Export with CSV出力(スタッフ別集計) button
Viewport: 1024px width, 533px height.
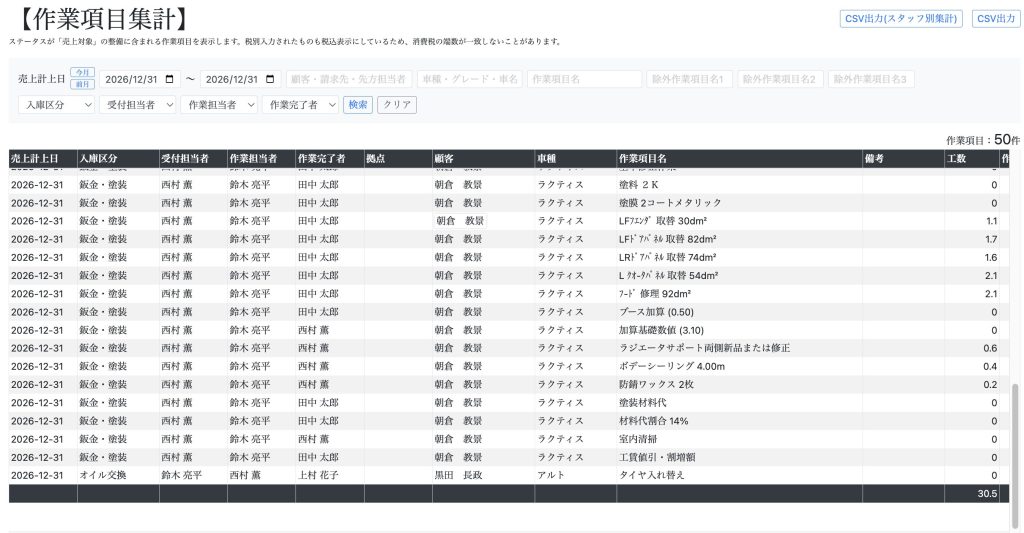[x=902, y=18]
